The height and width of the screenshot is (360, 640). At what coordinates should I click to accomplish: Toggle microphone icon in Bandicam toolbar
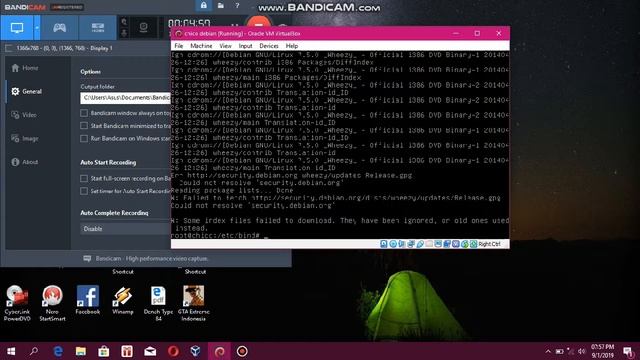pyautogui.click(x=124, y=33)
